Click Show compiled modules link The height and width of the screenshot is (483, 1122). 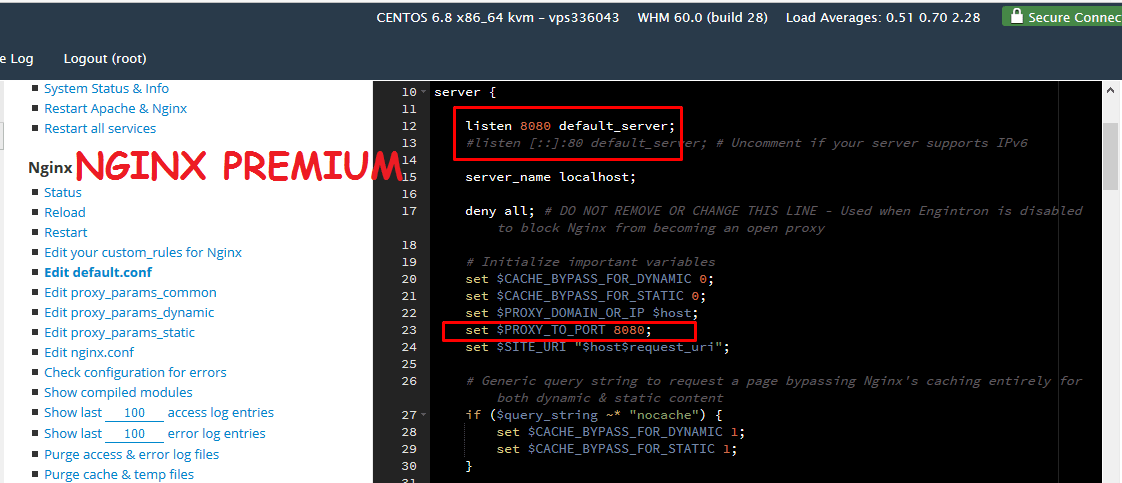[x=118, y=393]
